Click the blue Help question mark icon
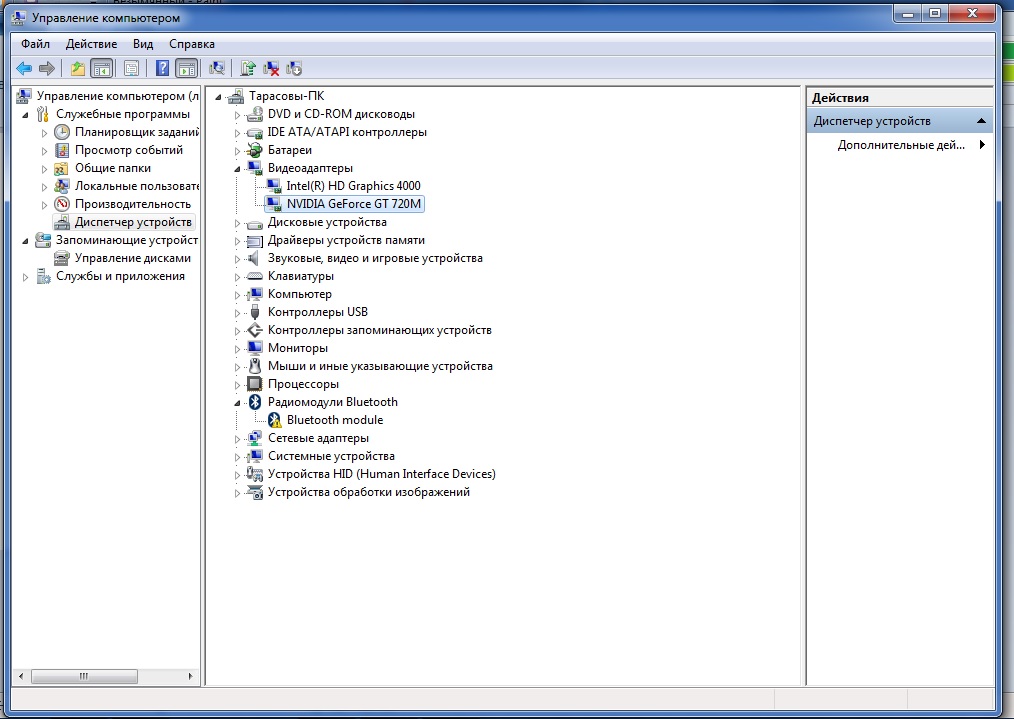Image resolution: width=1014 pixels, height=719 pixels. (x=162, y=69)
